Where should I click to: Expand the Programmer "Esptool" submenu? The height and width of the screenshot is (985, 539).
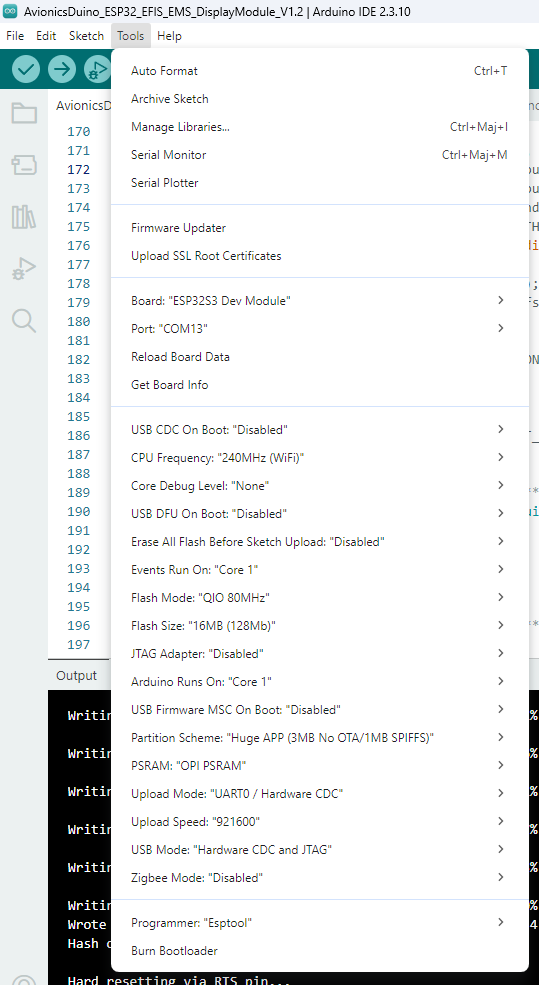click(320, 923)
